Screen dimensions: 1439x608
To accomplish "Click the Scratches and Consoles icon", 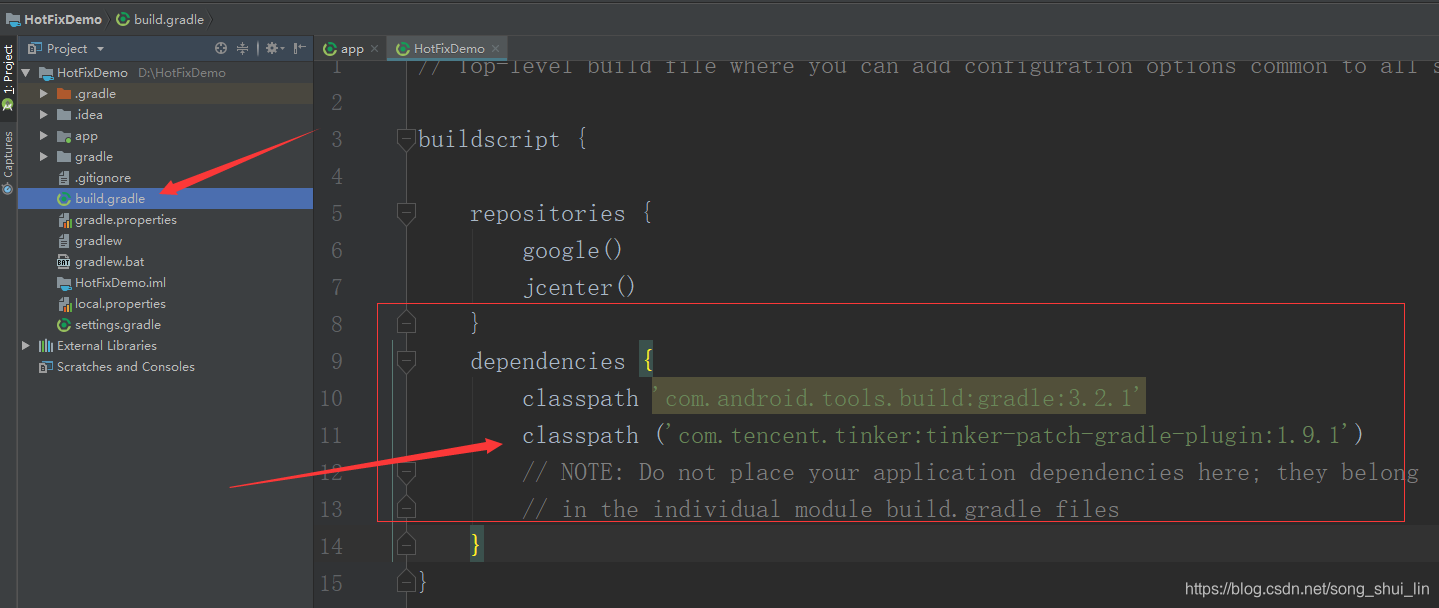I will pos(46,367).
